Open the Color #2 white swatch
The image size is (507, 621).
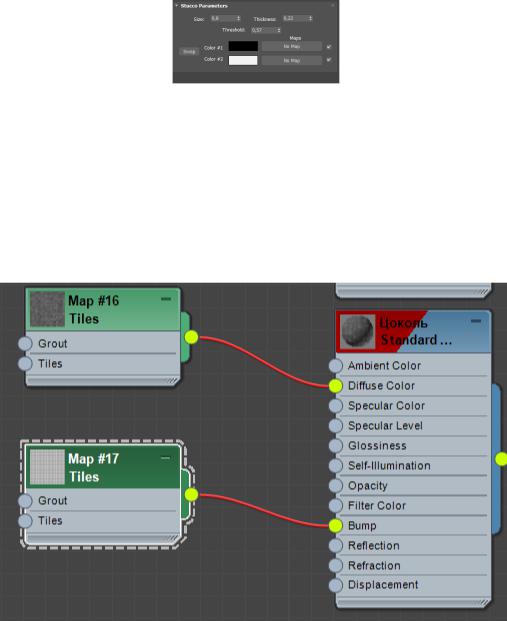tap(243, 60)
